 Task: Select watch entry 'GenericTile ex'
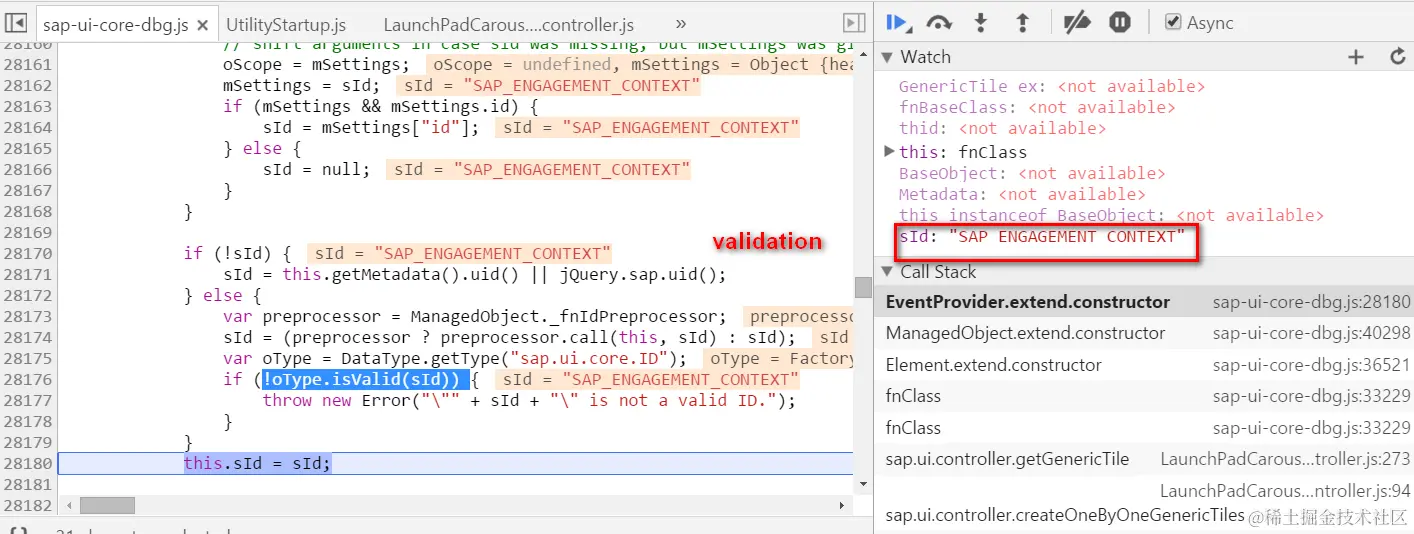[1051, 87]
